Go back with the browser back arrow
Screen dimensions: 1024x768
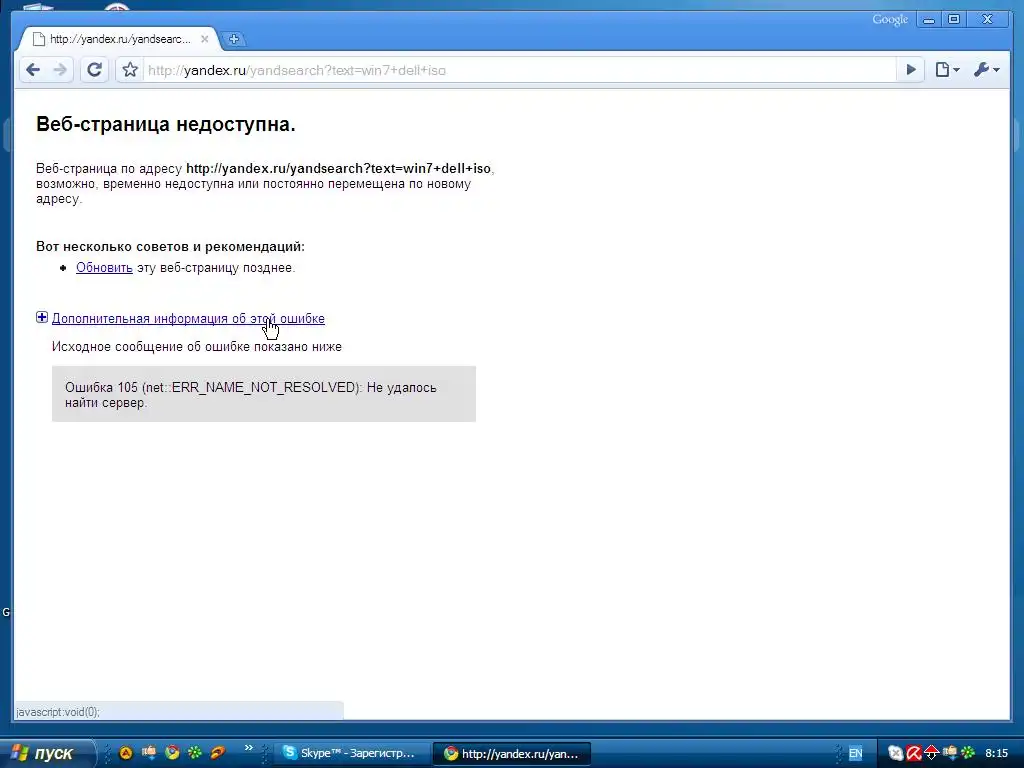(x=33, y=70)
